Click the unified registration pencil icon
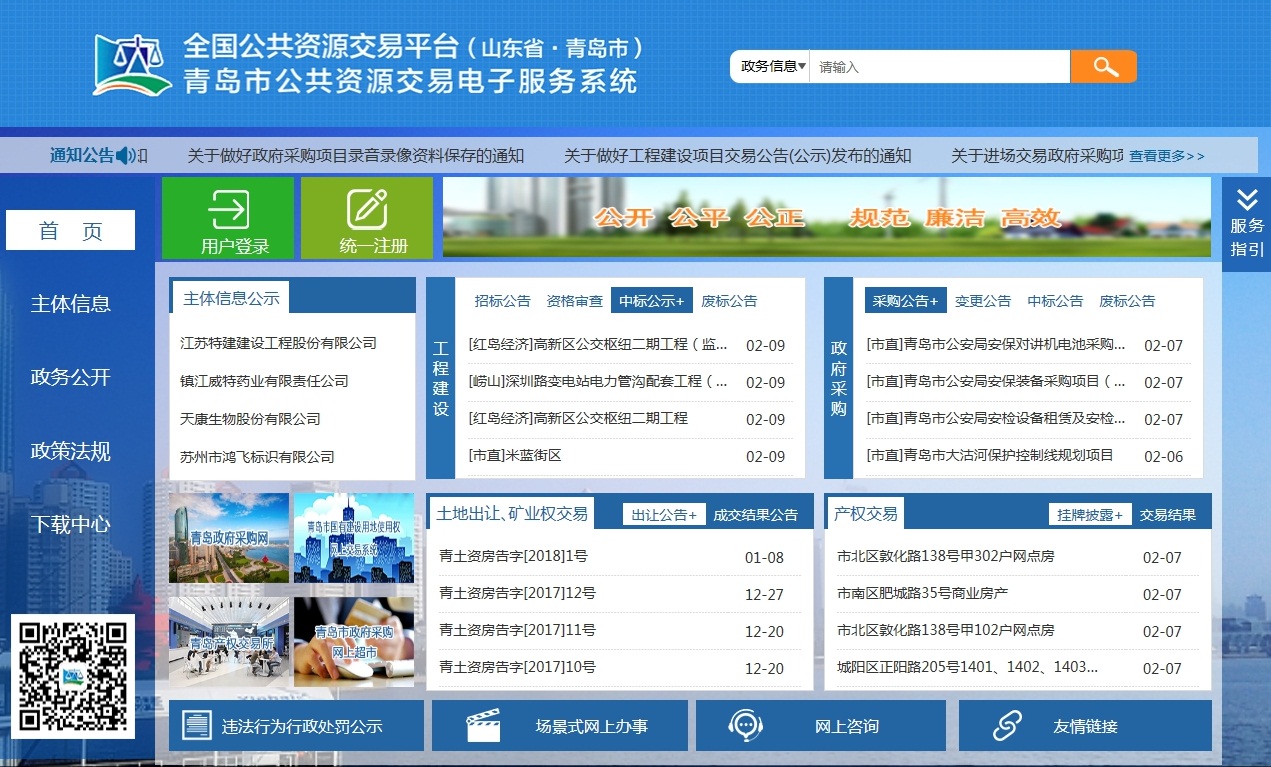1271x767 pixels. point(367,209)
